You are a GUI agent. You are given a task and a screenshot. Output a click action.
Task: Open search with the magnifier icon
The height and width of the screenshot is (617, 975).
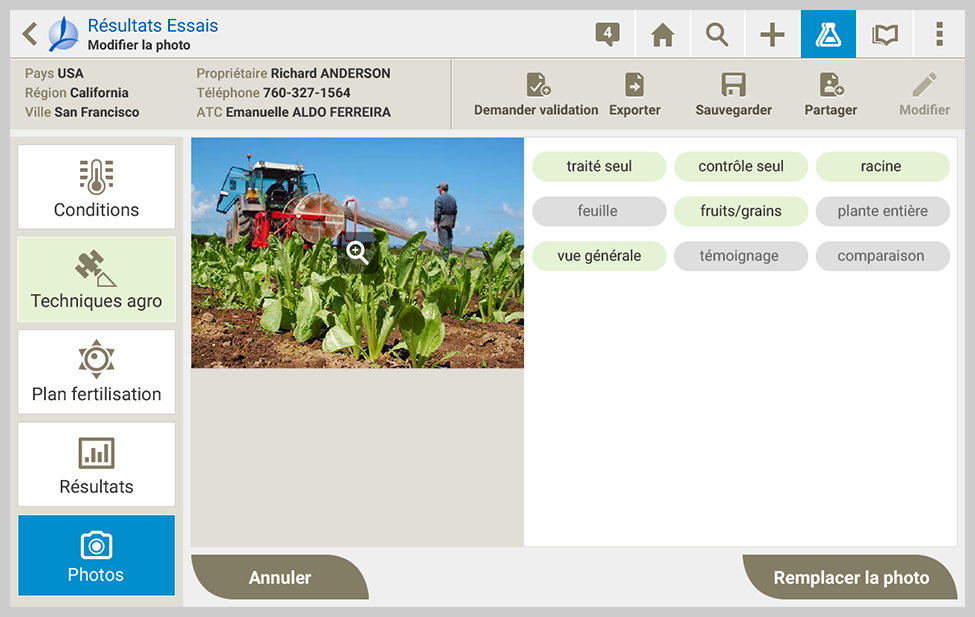(x=717, y=35)
